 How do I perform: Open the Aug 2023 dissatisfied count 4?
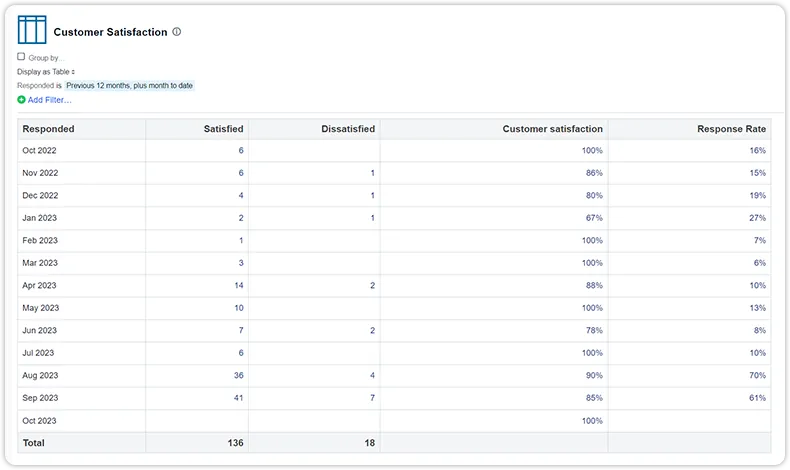[x=372, y=375]
